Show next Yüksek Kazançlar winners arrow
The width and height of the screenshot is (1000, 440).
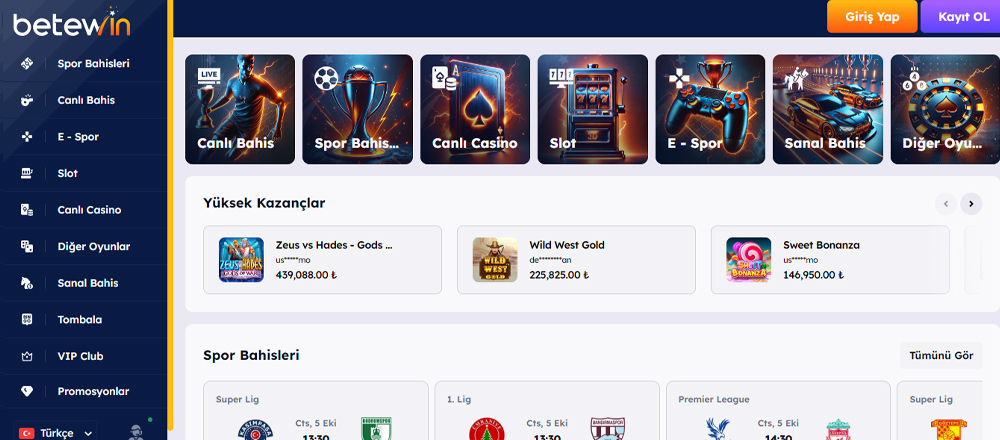pos(971,204)
